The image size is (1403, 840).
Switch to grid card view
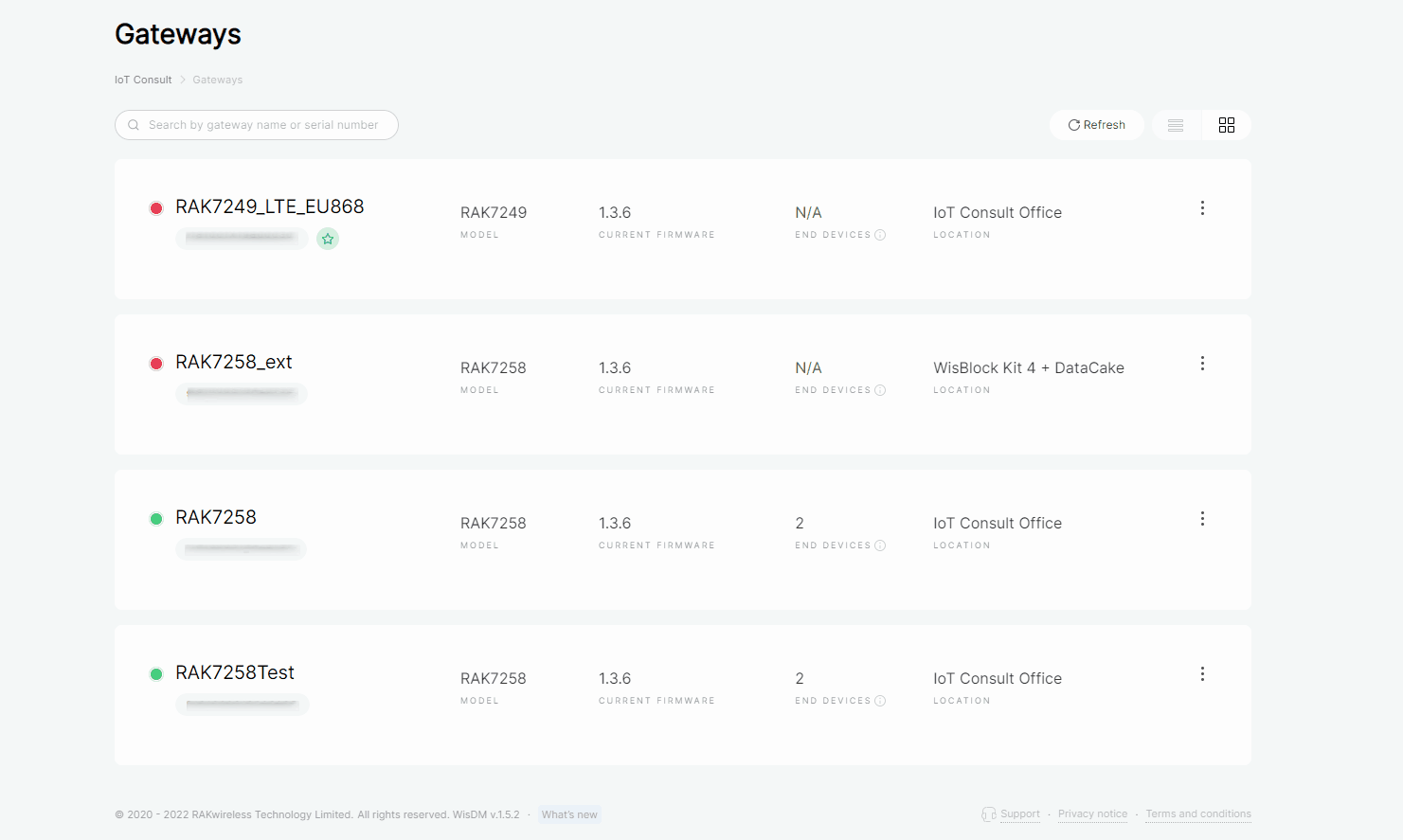[1227, 125]
